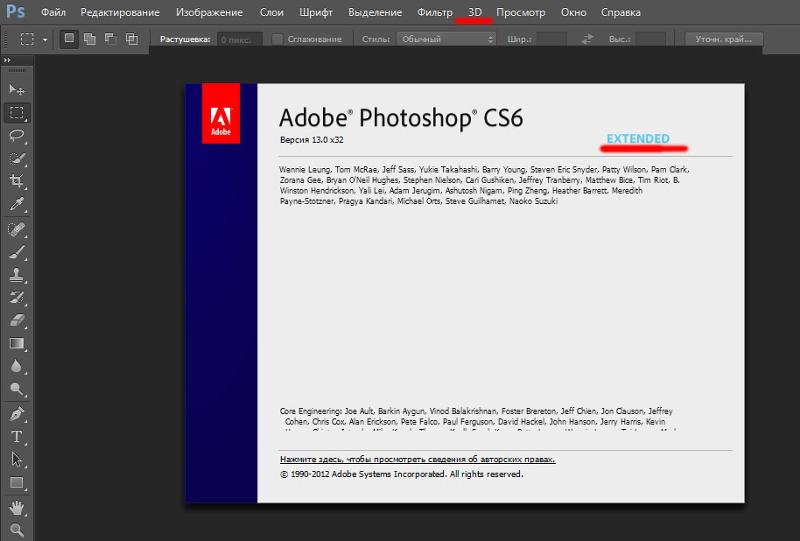
Task: Click the EXTENDED label in splash
Action: (638, 139)
